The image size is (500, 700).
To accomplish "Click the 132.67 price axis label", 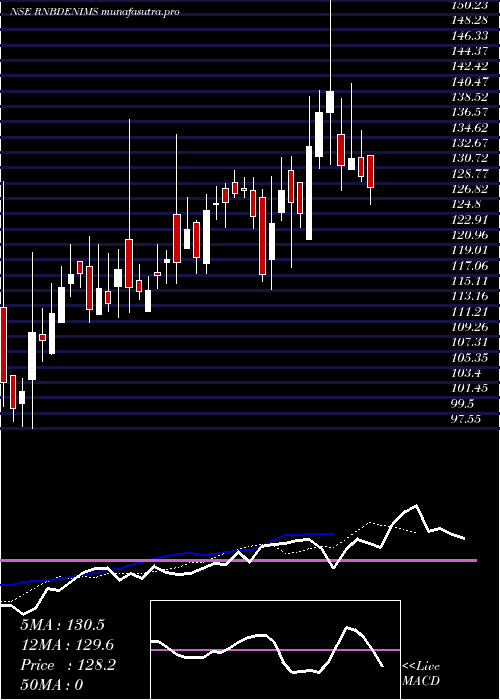I will point(471,142).
